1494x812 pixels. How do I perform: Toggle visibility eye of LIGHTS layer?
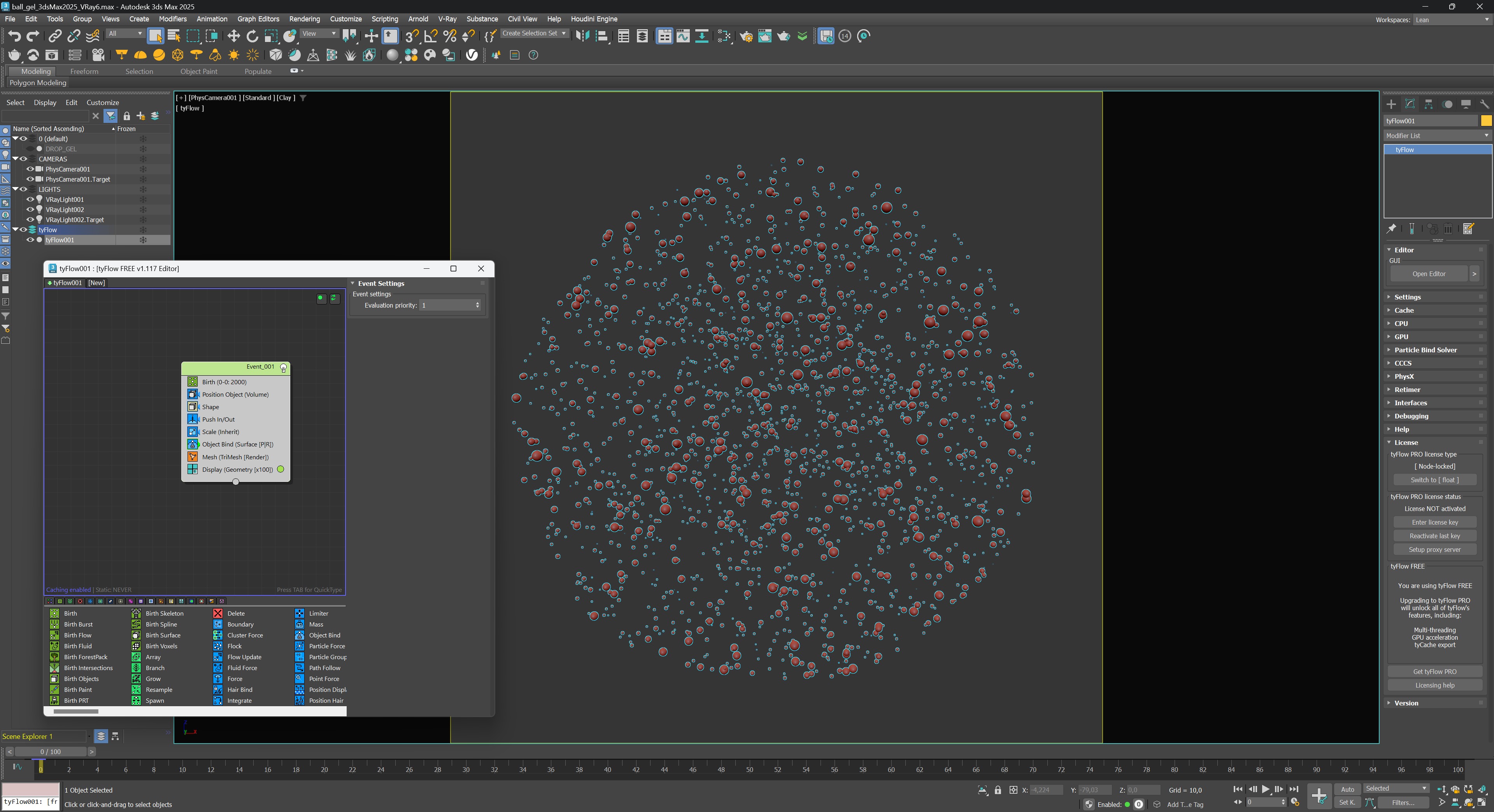pyautogui.click(x=23, y=189)
